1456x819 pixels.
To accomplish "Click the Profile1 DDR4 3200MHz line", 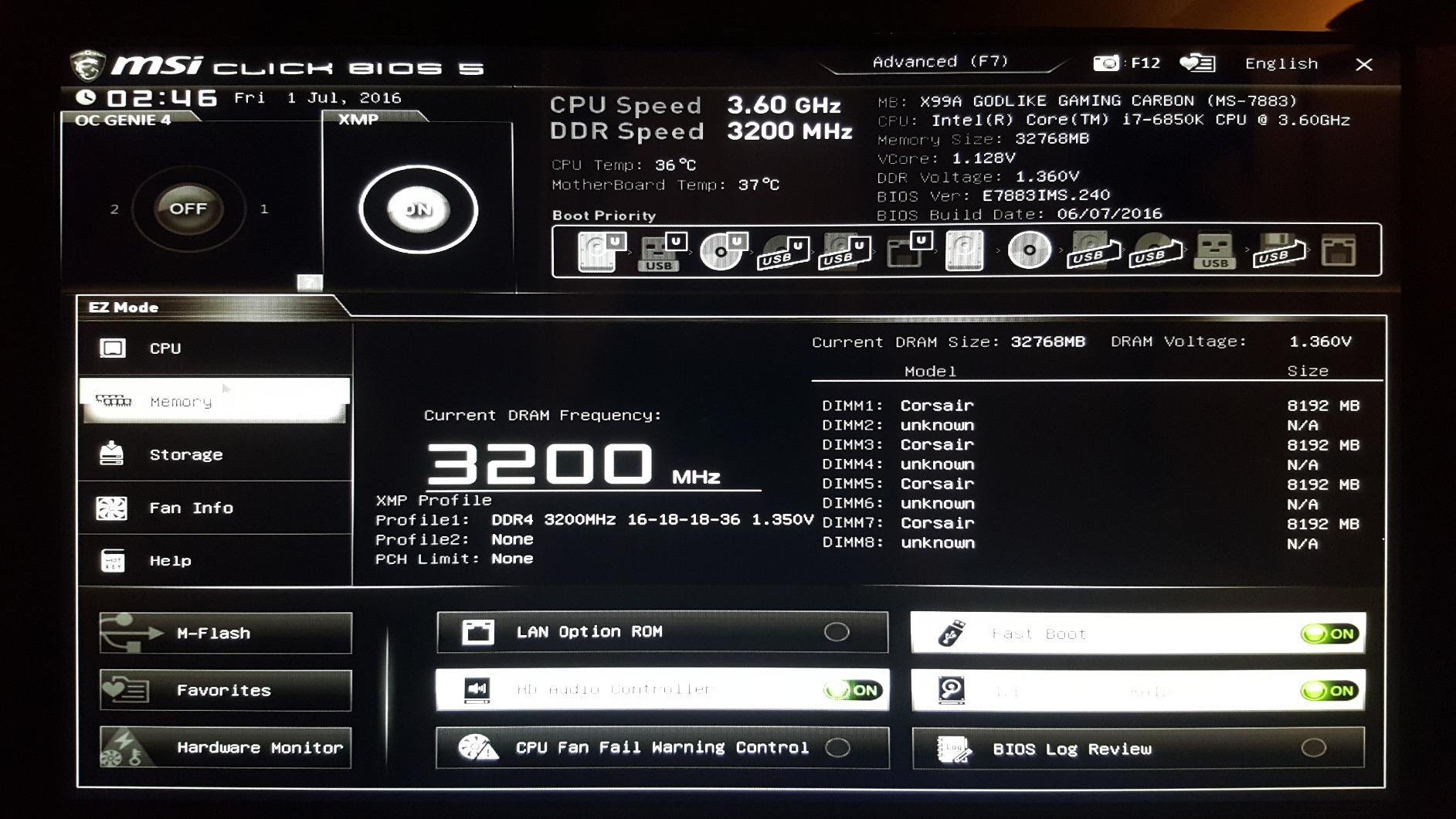I will point(595,520).
